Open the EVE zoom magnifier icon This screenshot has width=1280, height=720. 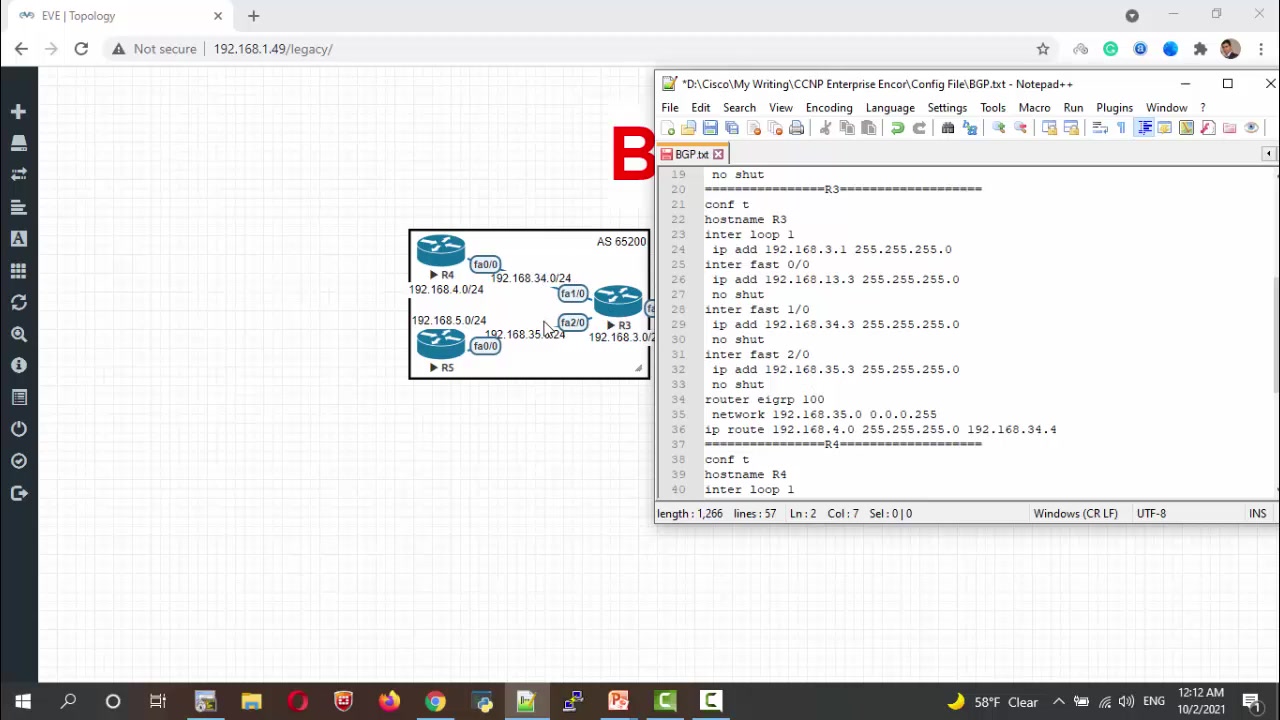click(x=18, y=334)
